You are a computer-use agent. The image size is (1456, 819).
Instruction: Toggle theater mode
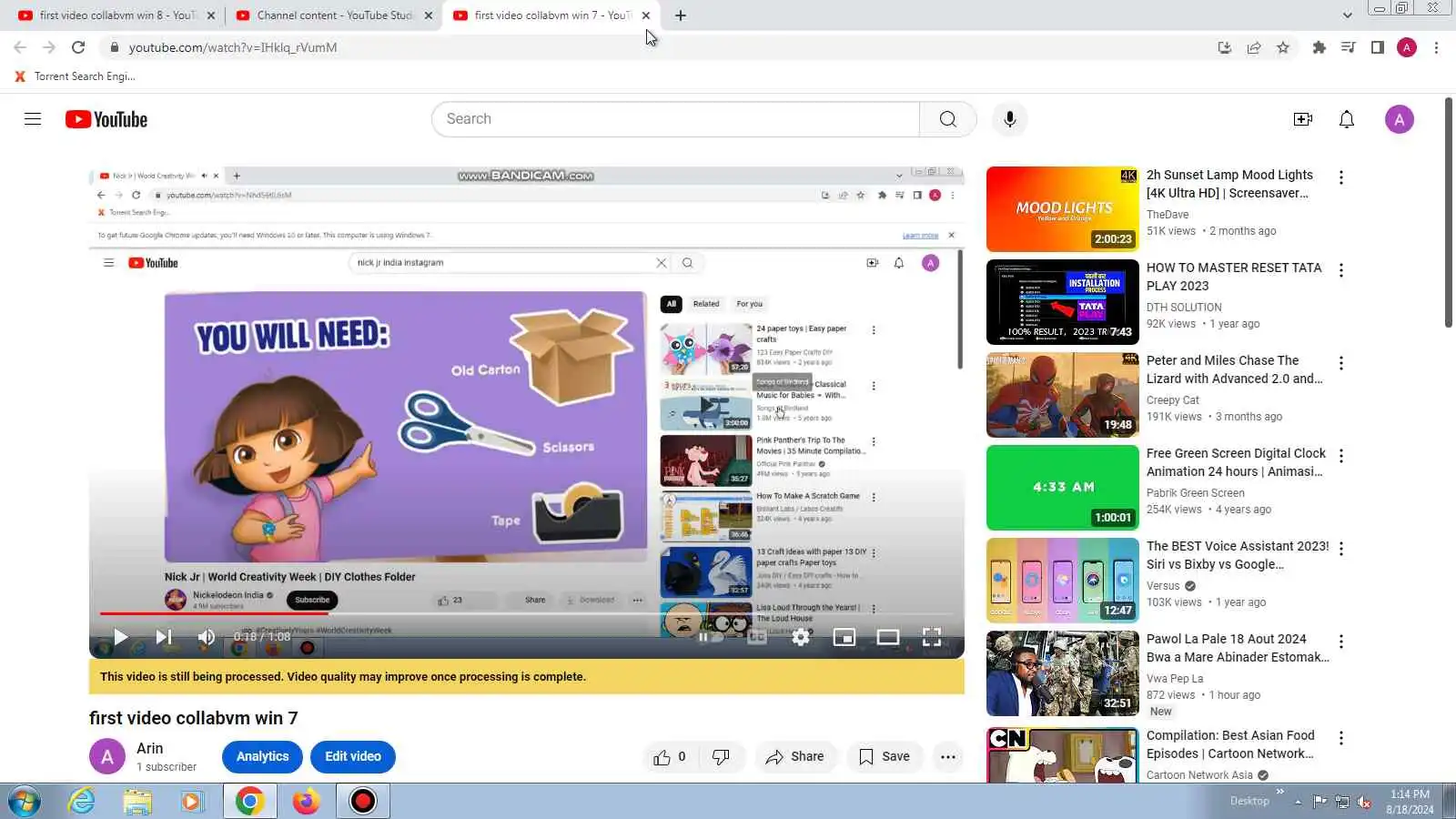coord(888,637)
